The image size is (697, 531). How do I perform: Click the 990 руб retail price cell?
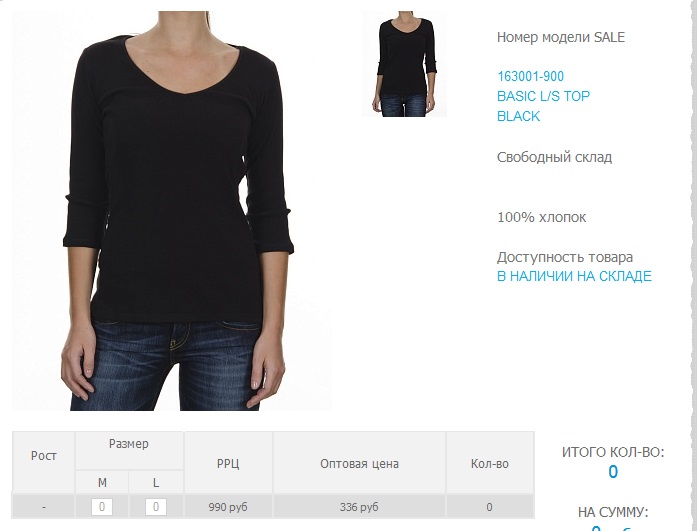228,507
